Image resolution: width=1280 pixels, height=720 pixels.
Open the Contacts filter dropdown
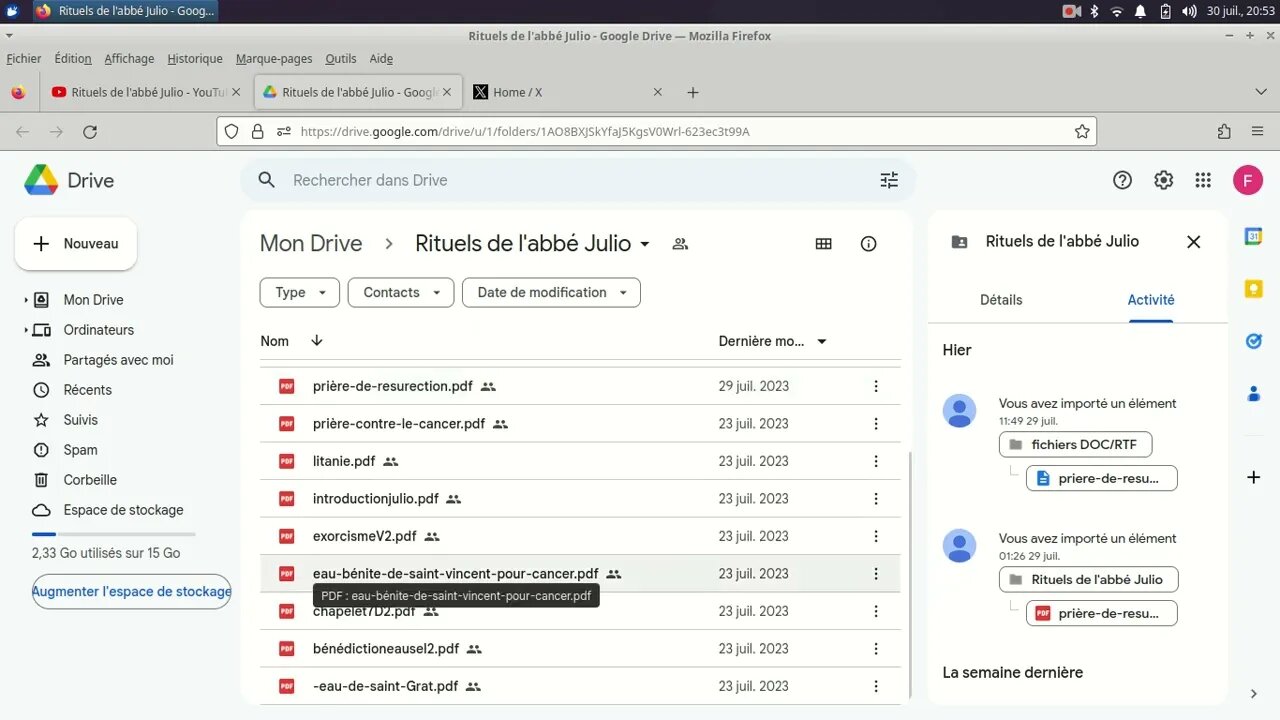(x=401, y=292)
